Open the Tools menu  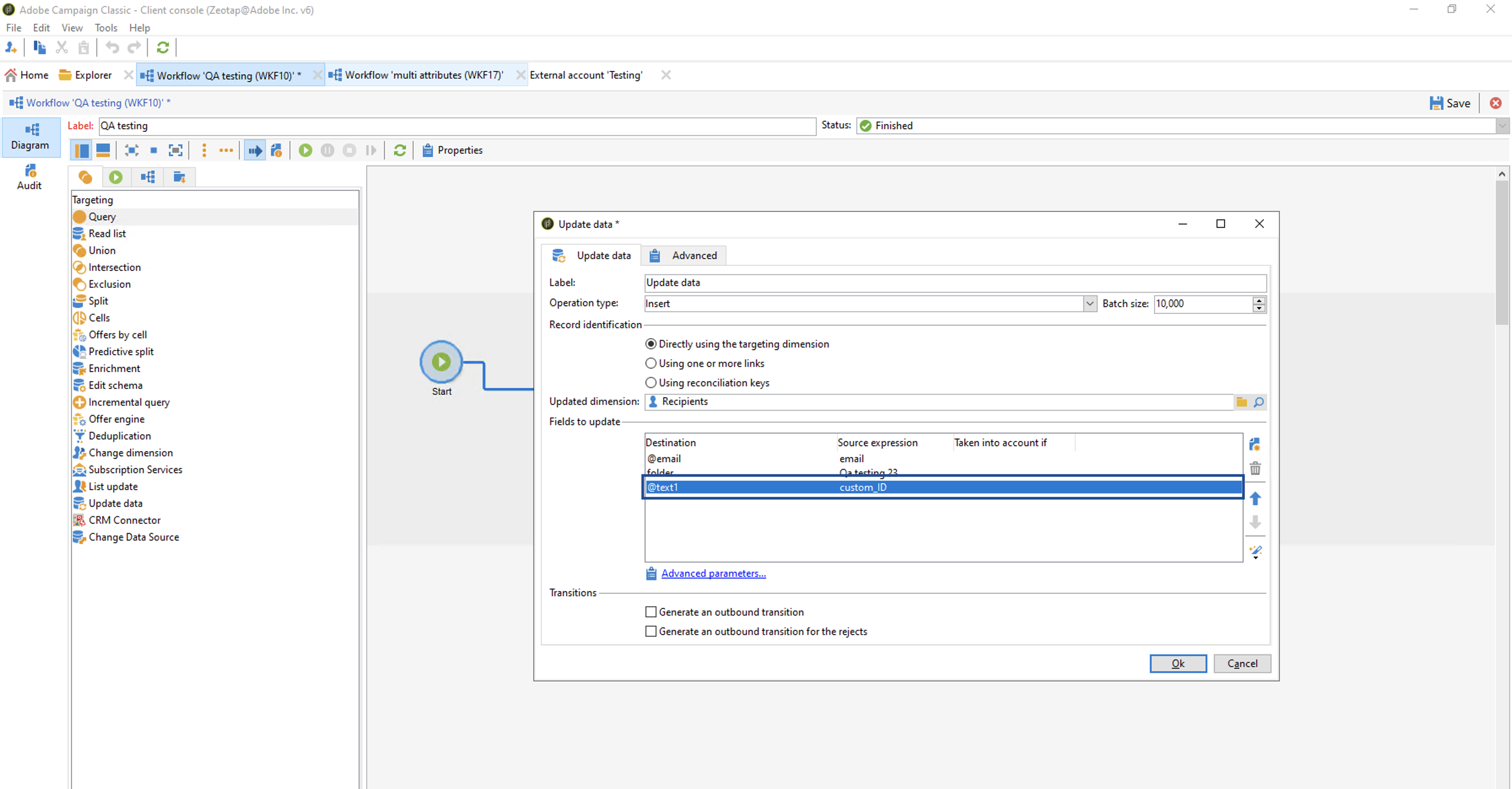(105, 27)
